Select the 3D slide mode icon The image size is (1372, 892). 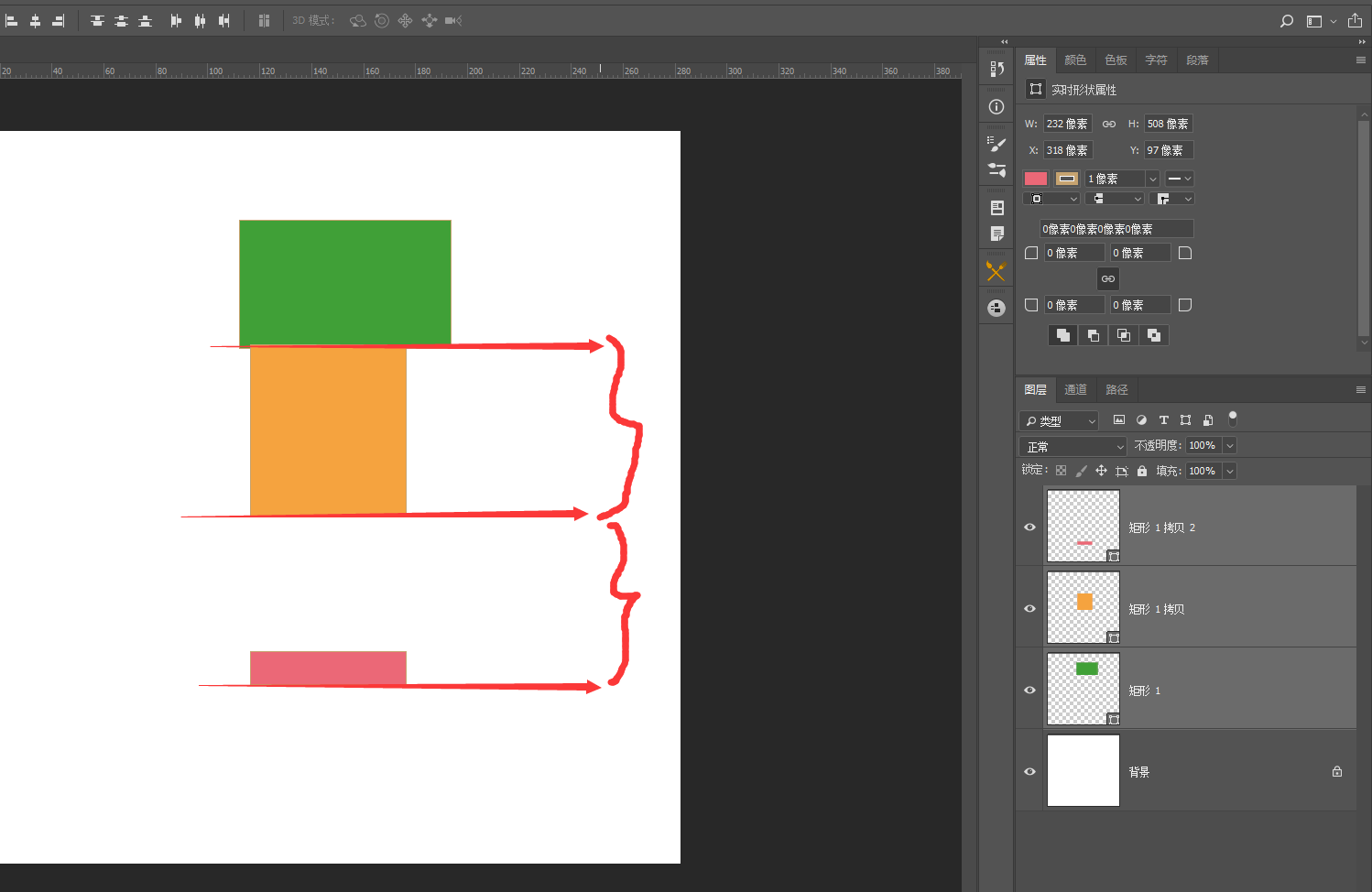point(429,20)
